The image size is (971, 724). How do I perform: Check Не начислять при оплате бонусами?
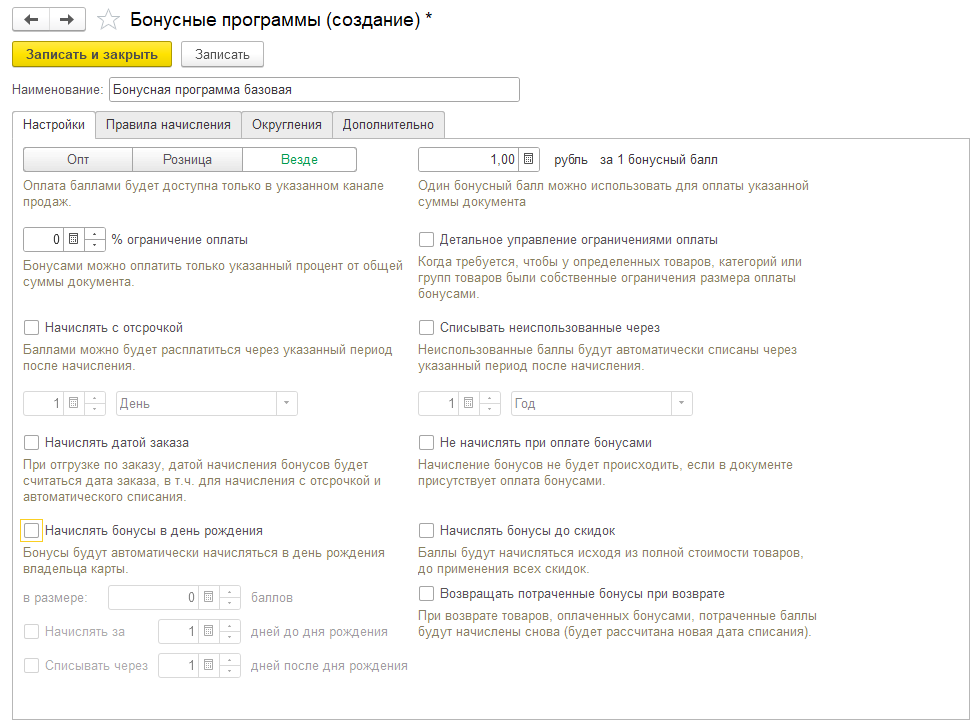pos(426,442)
